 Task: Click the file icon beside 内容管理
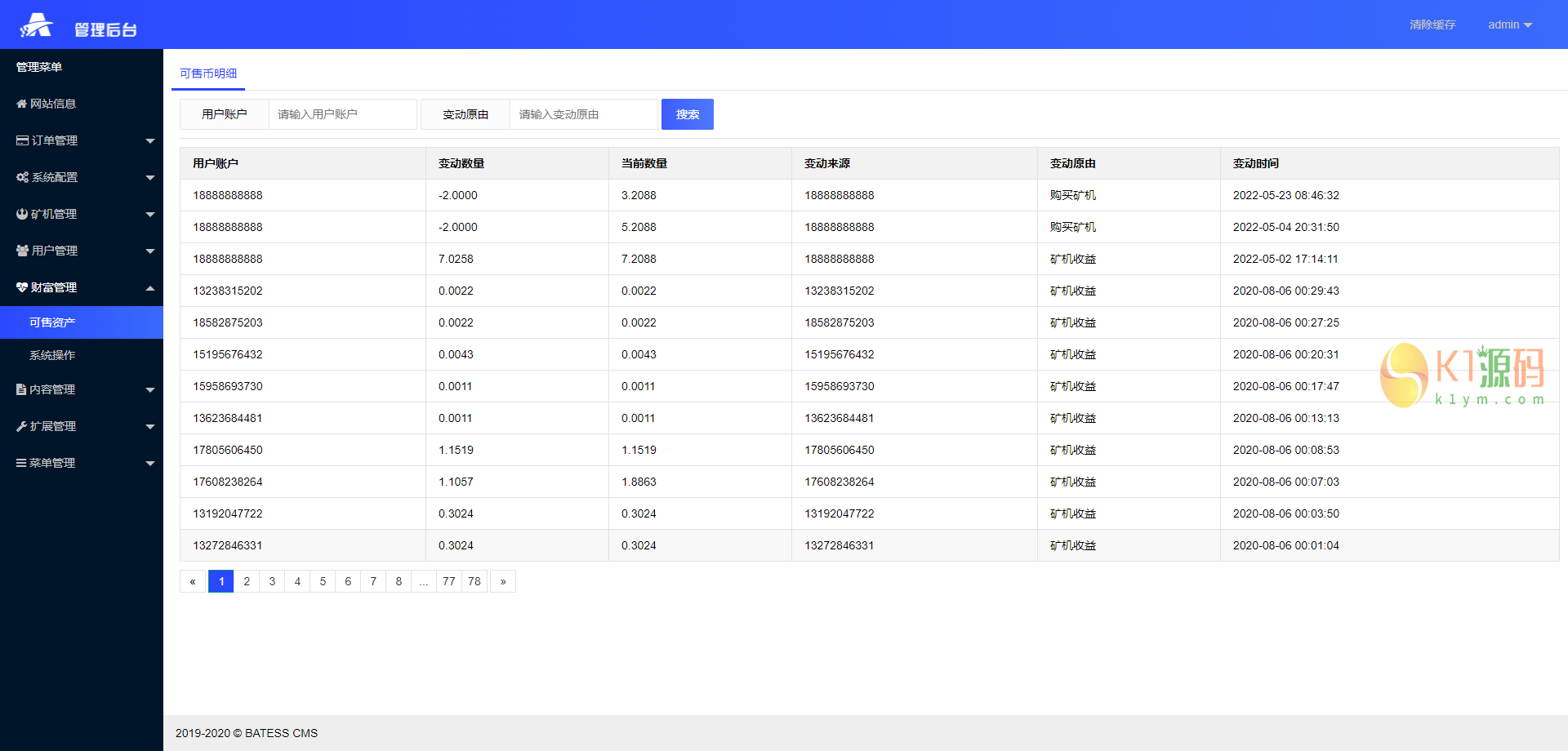pos(21,389)
